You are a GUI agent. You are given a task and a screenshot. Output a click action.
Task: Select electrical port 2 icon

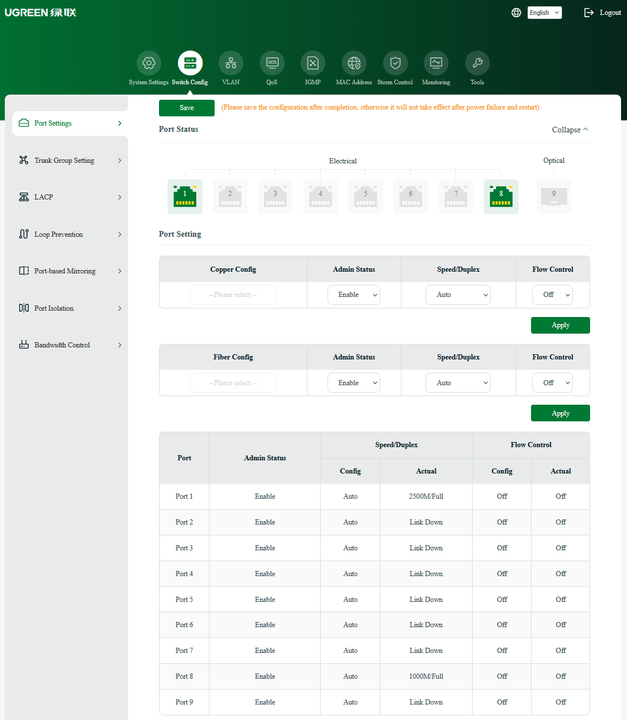230,197
